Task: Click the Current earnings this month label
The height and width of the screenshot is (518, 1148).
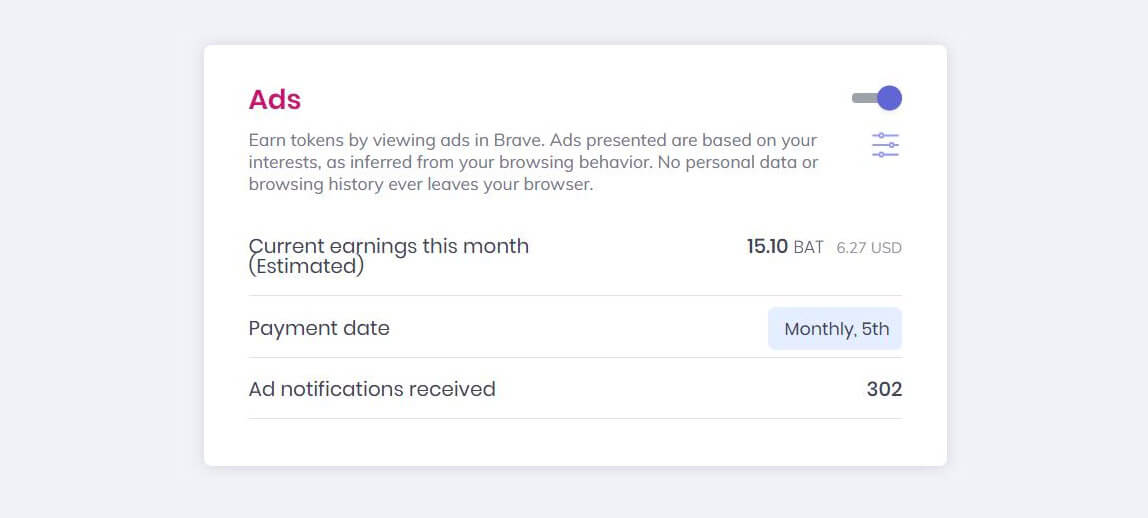Action: pyautogui.click(x=388, y=246)
